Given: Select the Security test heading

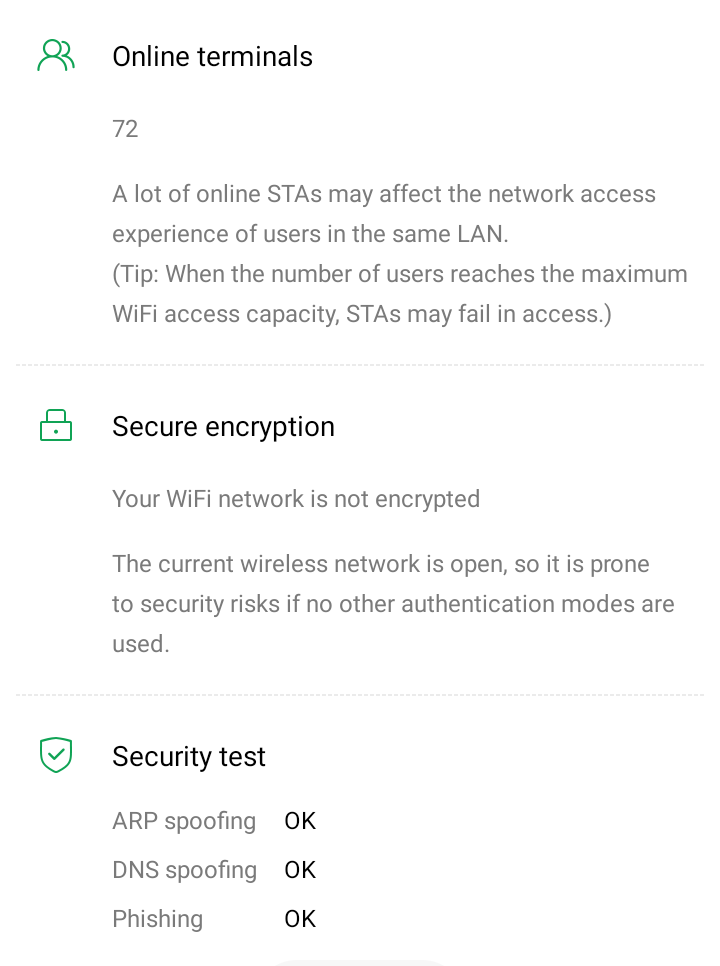Looking at the screenshot, I should tap(189, 757).
